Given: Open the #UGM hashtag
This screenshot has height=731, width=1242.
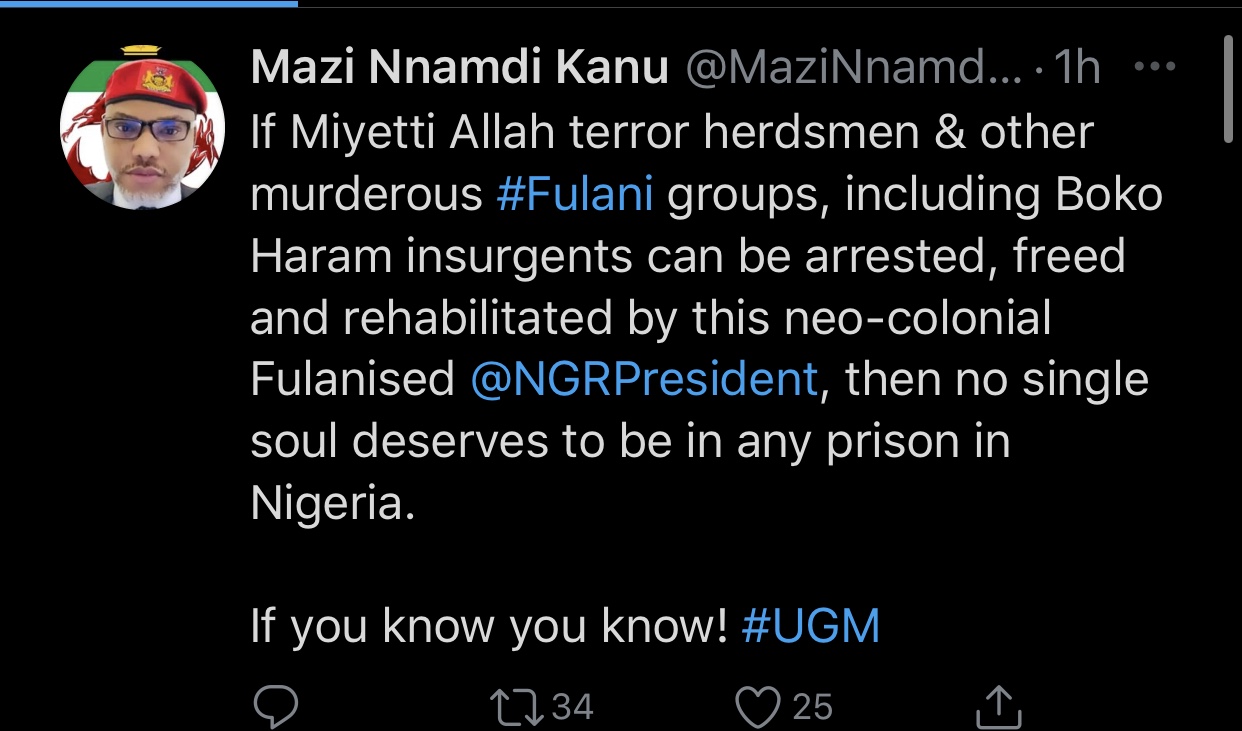Looking at the screenshot, I should (x=811, y=626).
